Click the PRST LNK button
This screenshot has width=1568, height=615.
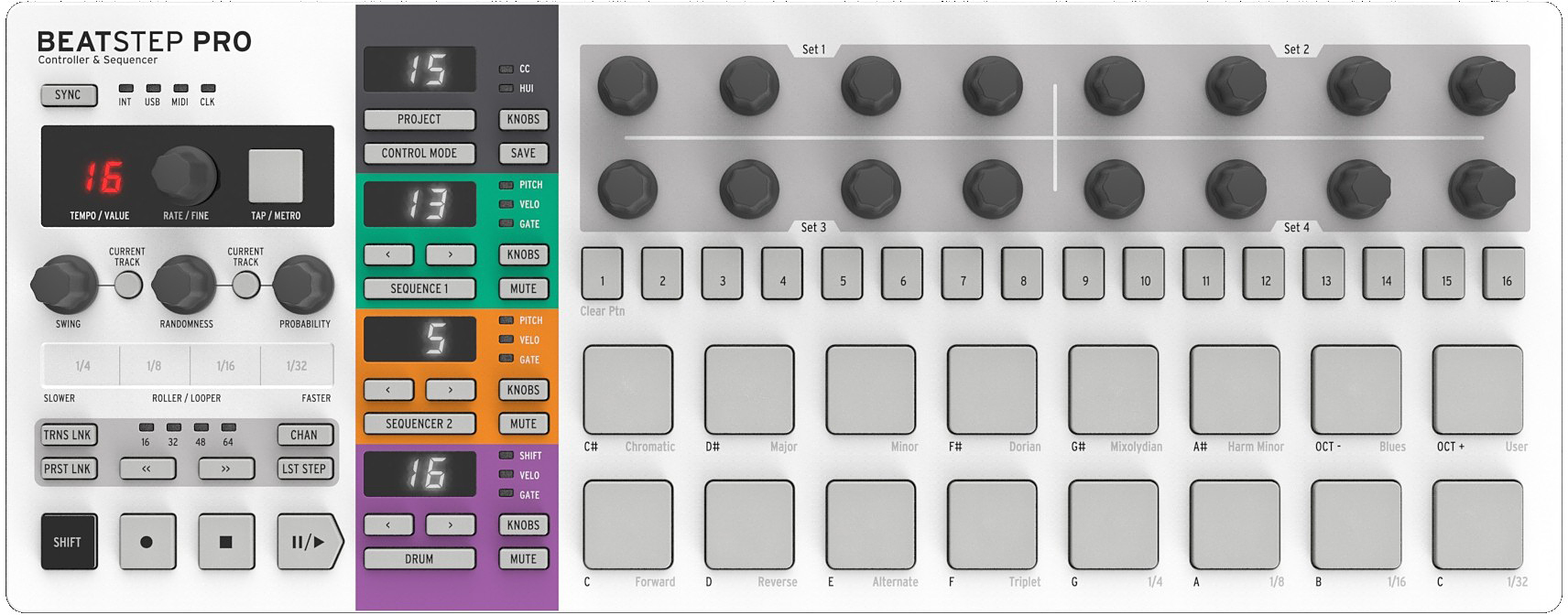(68, 469)
